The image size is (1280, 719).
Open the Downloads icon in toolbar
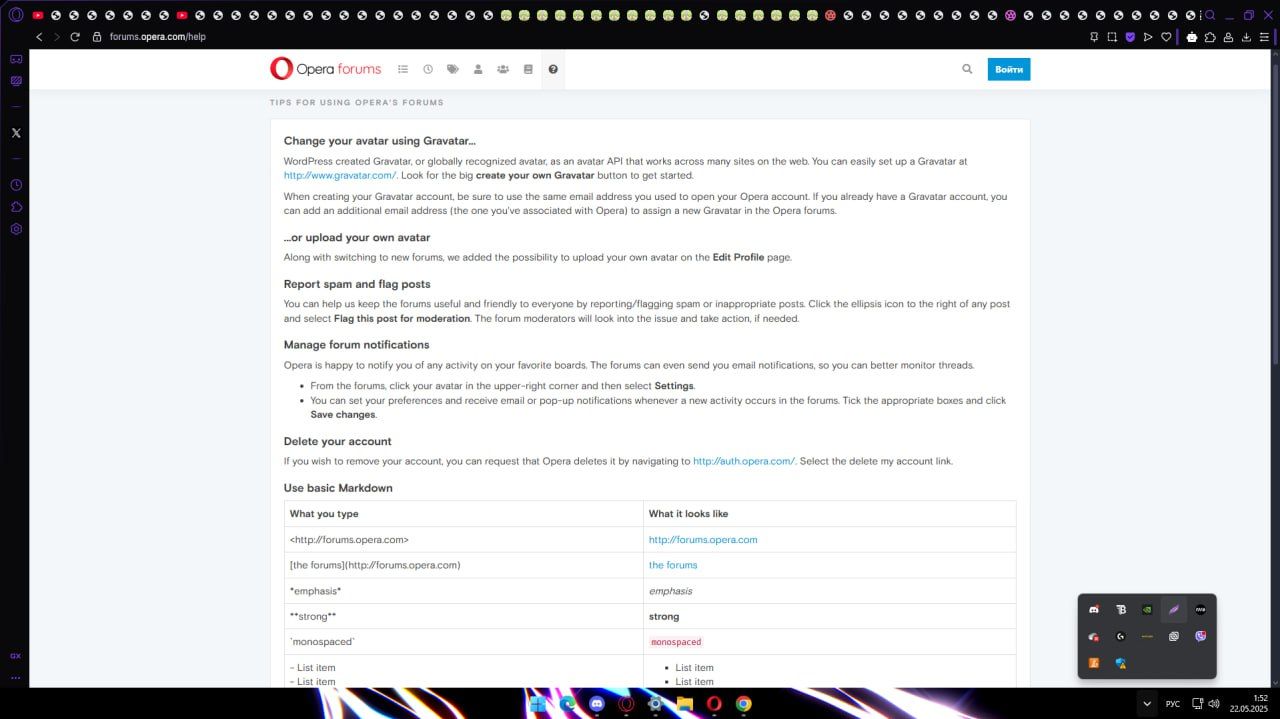(x=1247, y=37)
